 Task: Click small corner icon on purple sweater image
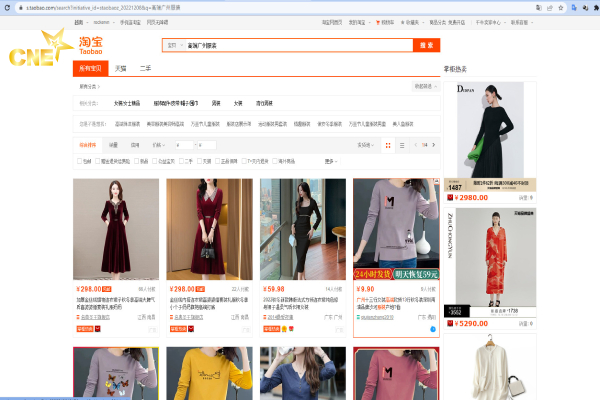click(436, 181)
